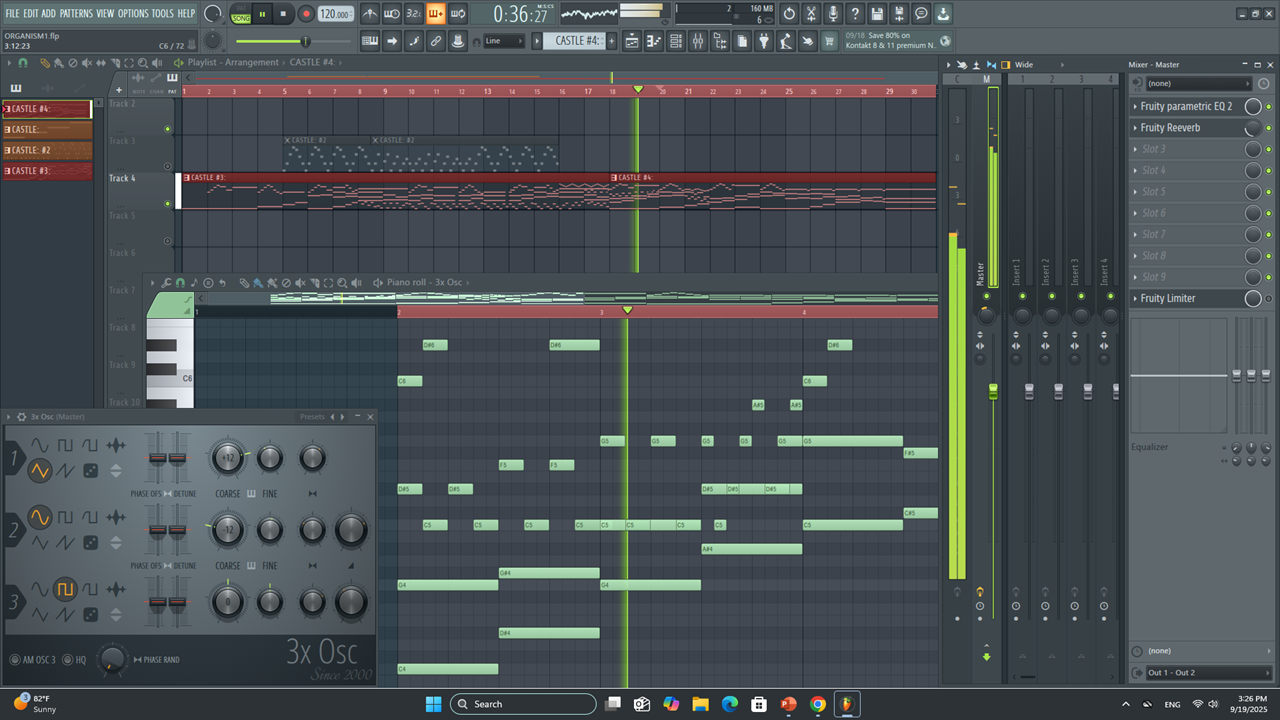The width and height of the screenshot is (1280, 720).
Task: Toggle the metronome in the toolbar
Action: [x=370, y=14]
